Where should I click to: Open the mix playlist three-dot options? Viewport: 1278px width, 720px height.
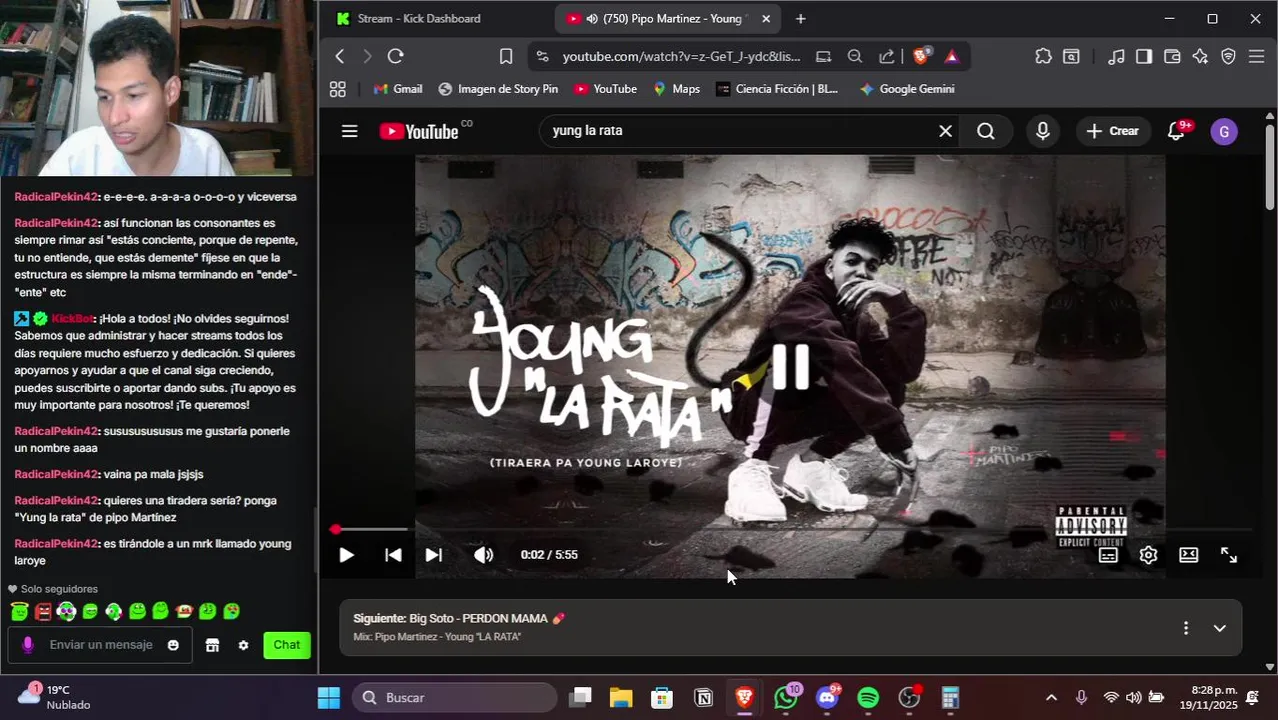(1186, 628)
